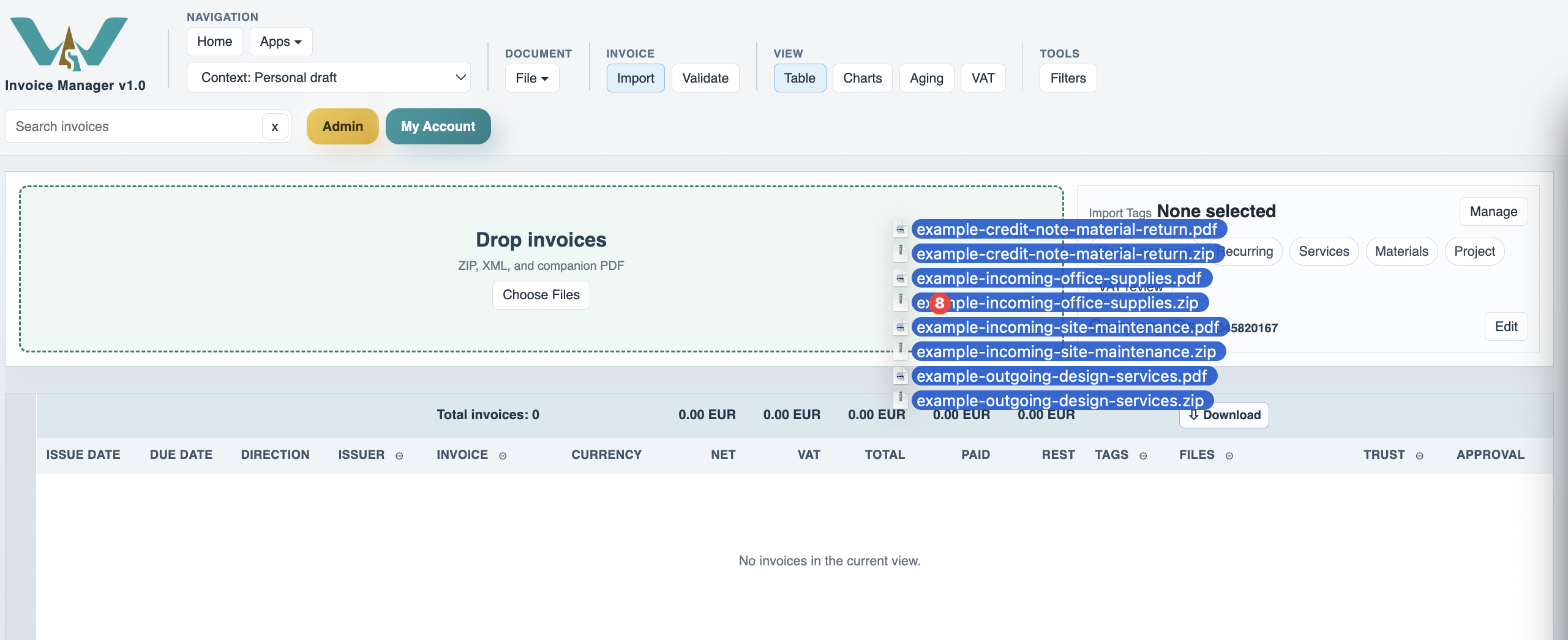Click the TRUST column filter icon
Image resolution: width=1568 pixels, height=640 pixels.
tap(1419, 456)
